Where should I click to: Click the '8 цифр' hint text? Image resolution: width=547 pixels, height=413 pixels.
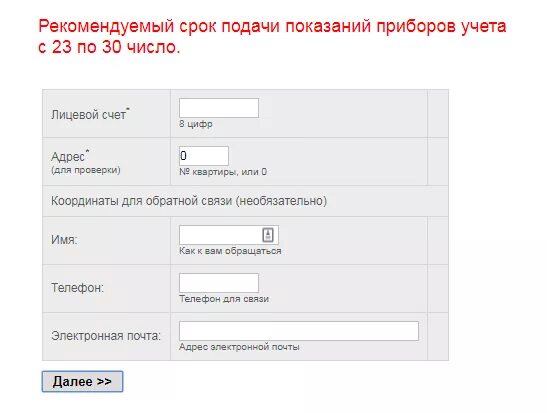coord(196,124)
